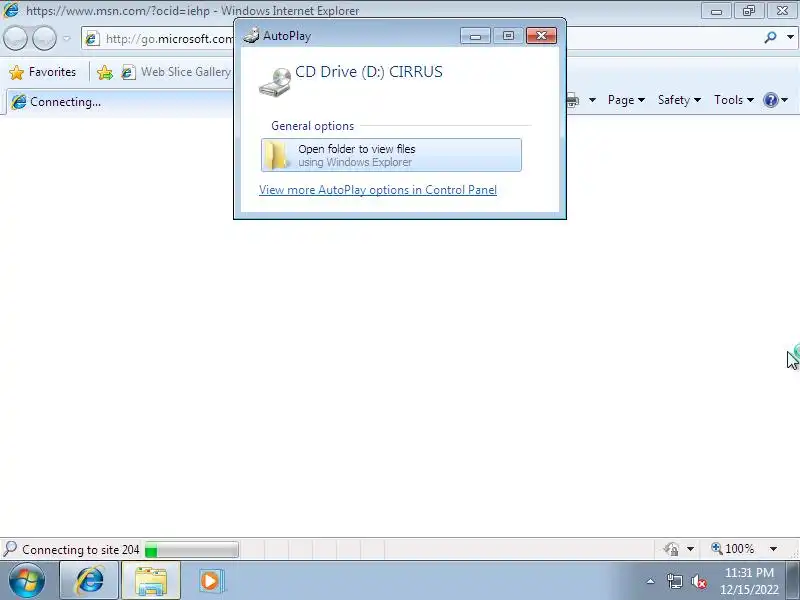Screen dimensions: 800x600
Task: Maximize the AutoPlay dialog window
Action: tap(508, 36)
